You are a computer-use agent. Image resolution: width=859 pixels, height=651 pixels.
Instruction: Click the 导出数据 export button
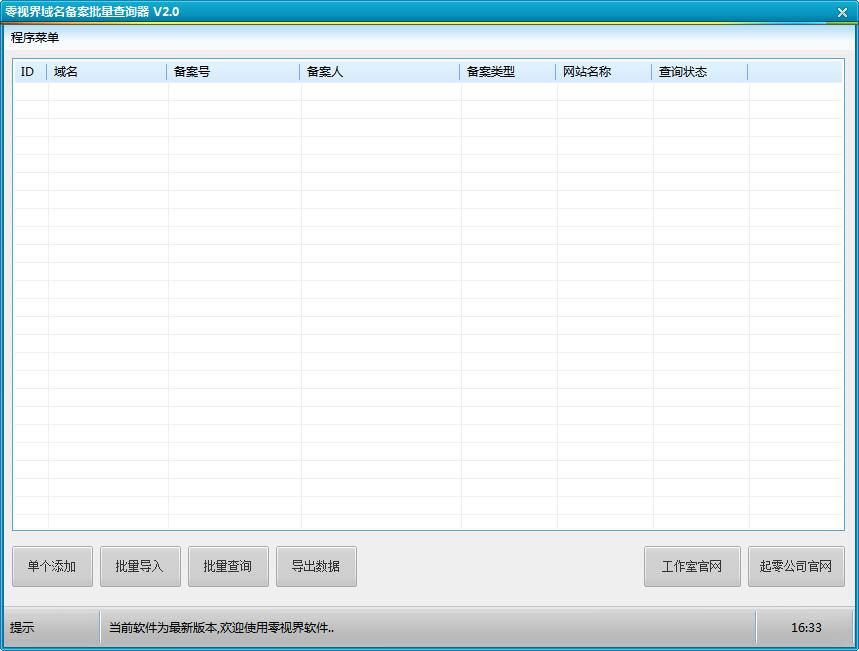click(316, 566)
